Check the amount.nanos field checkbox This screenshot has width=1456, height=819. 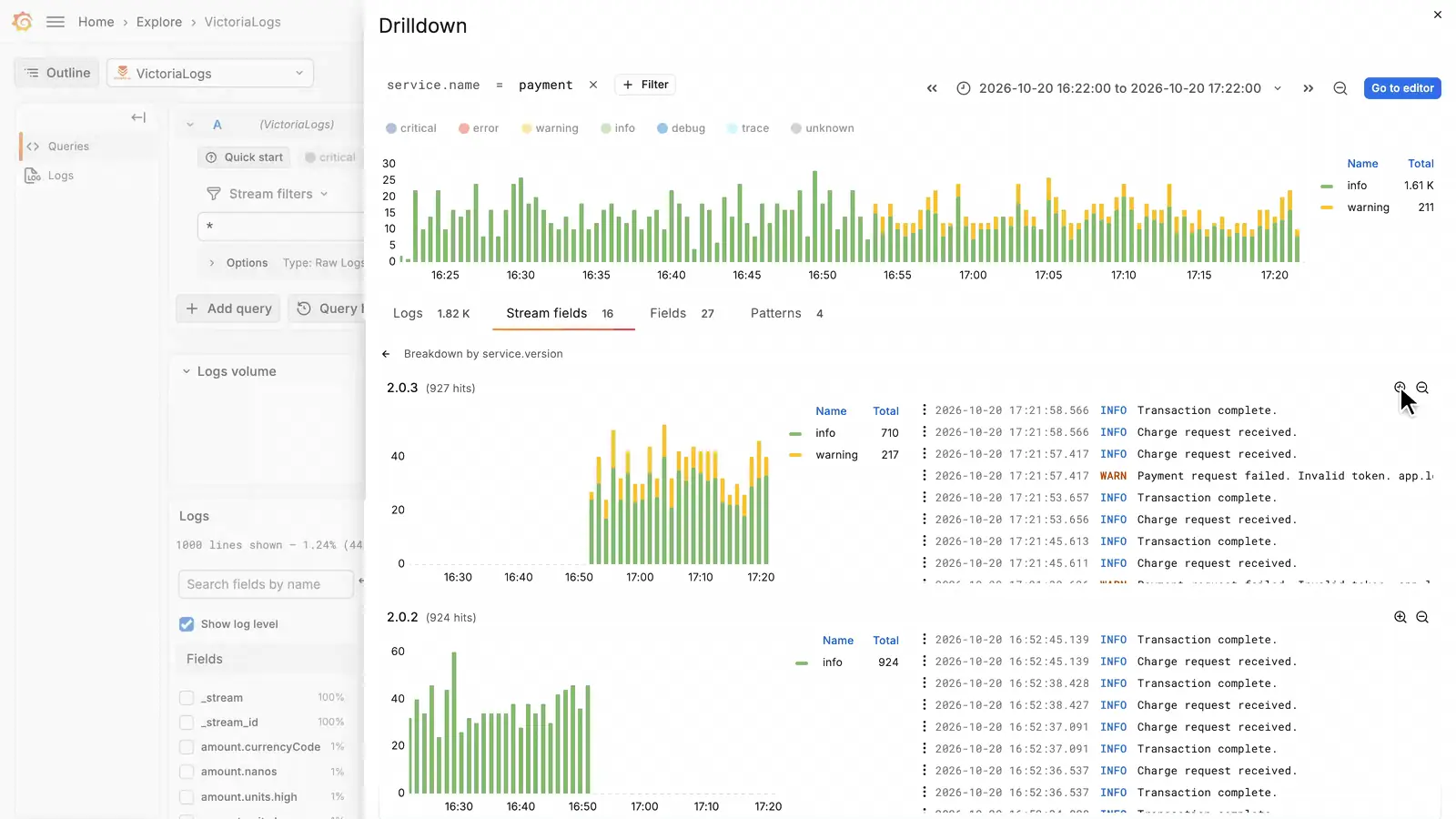187,772
